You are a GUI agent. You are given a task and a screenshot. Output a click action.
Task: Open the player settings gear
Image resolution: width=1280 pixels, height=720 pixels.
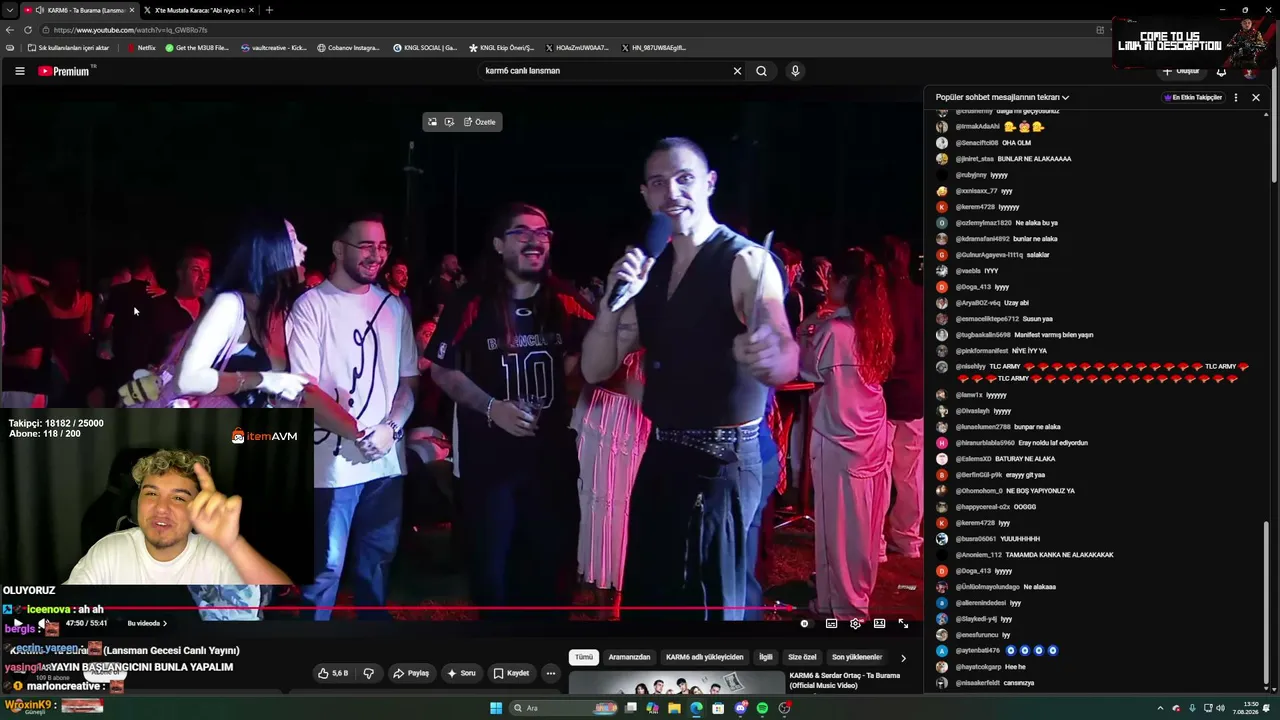pyautogui.click(x=855, y=623)
